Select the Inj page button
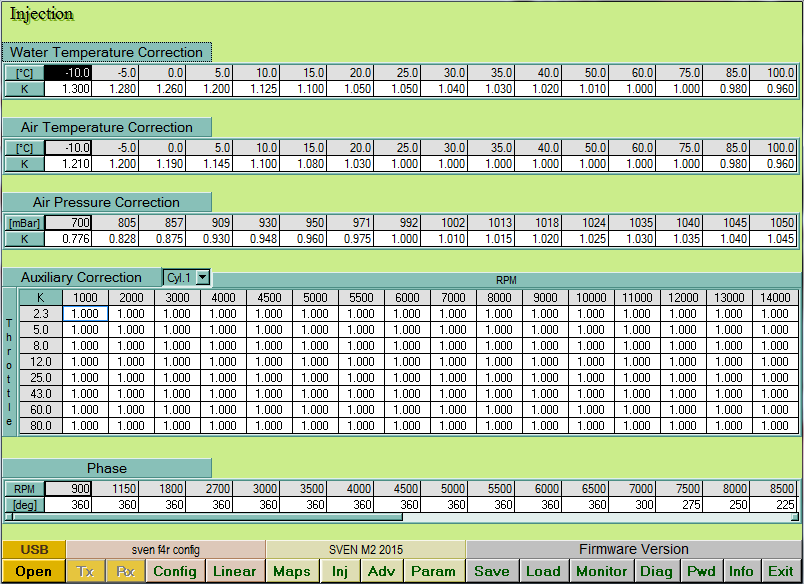 pos(339,571)
